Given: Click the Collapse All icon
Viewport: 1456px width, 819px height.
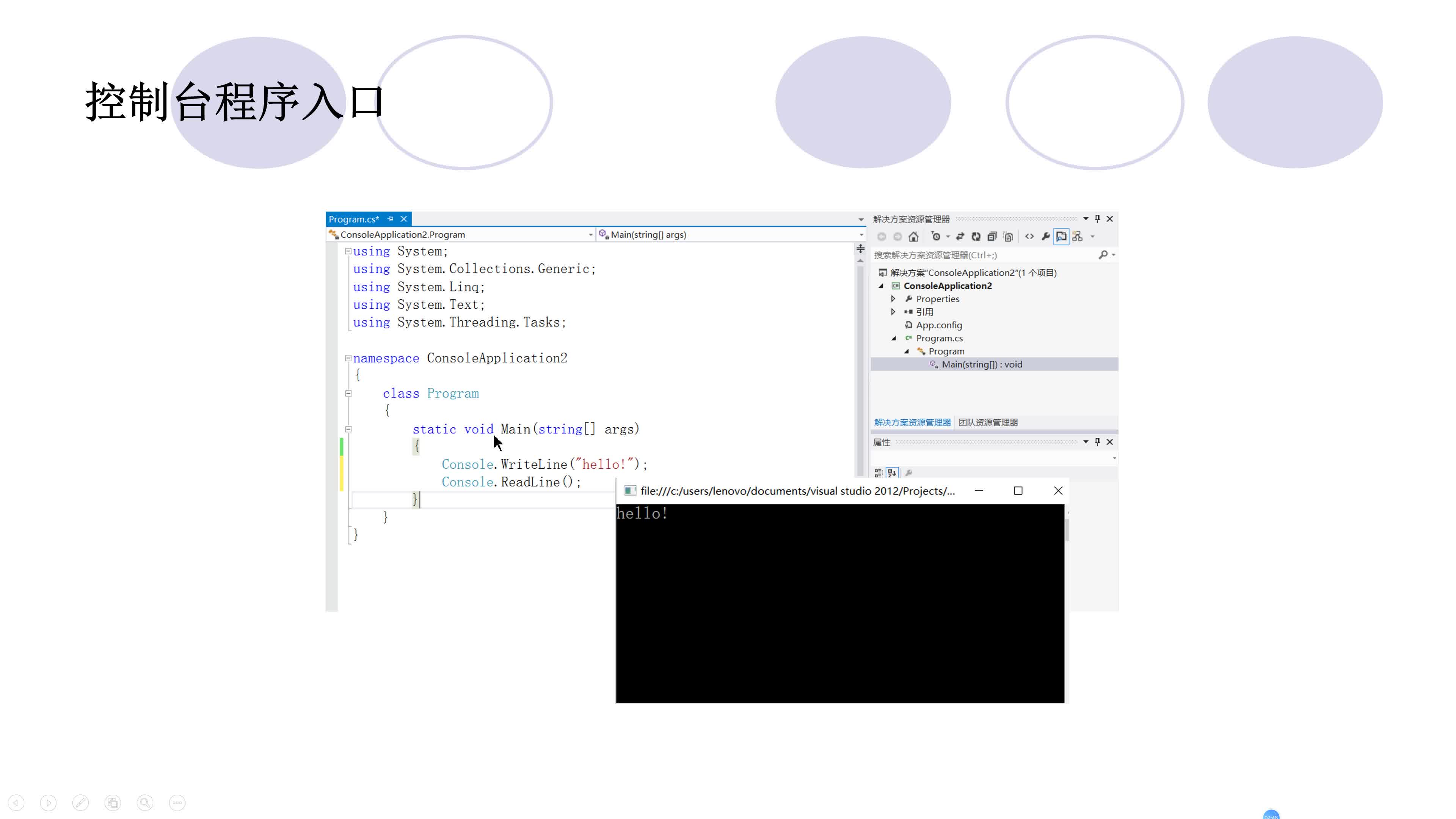Looking at the screenshot, I should click(992, 237).
